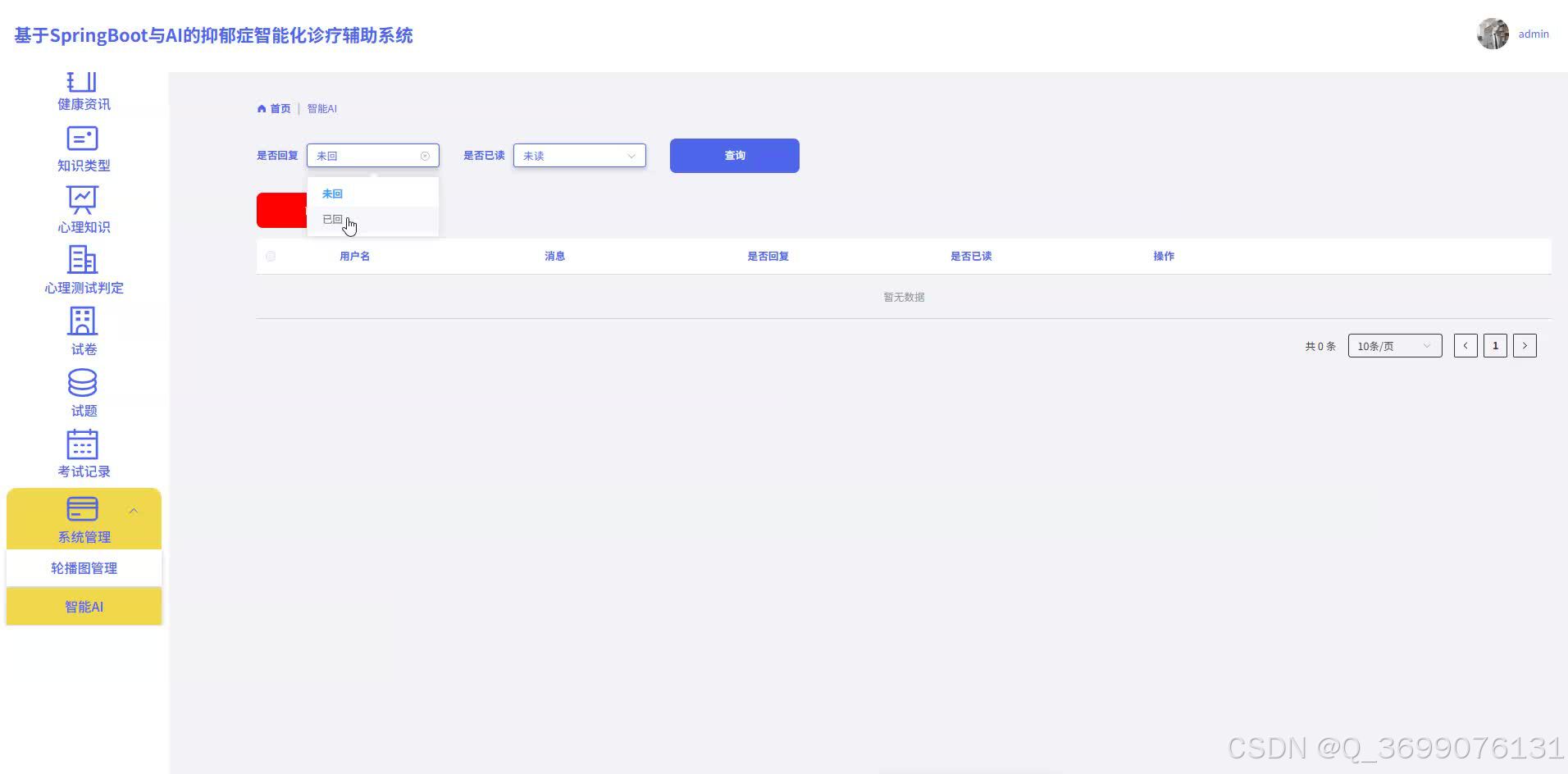Choose 已回 option in dropdown list
This screenshot has width=1568, height=774.
click(x=373, y=220)
